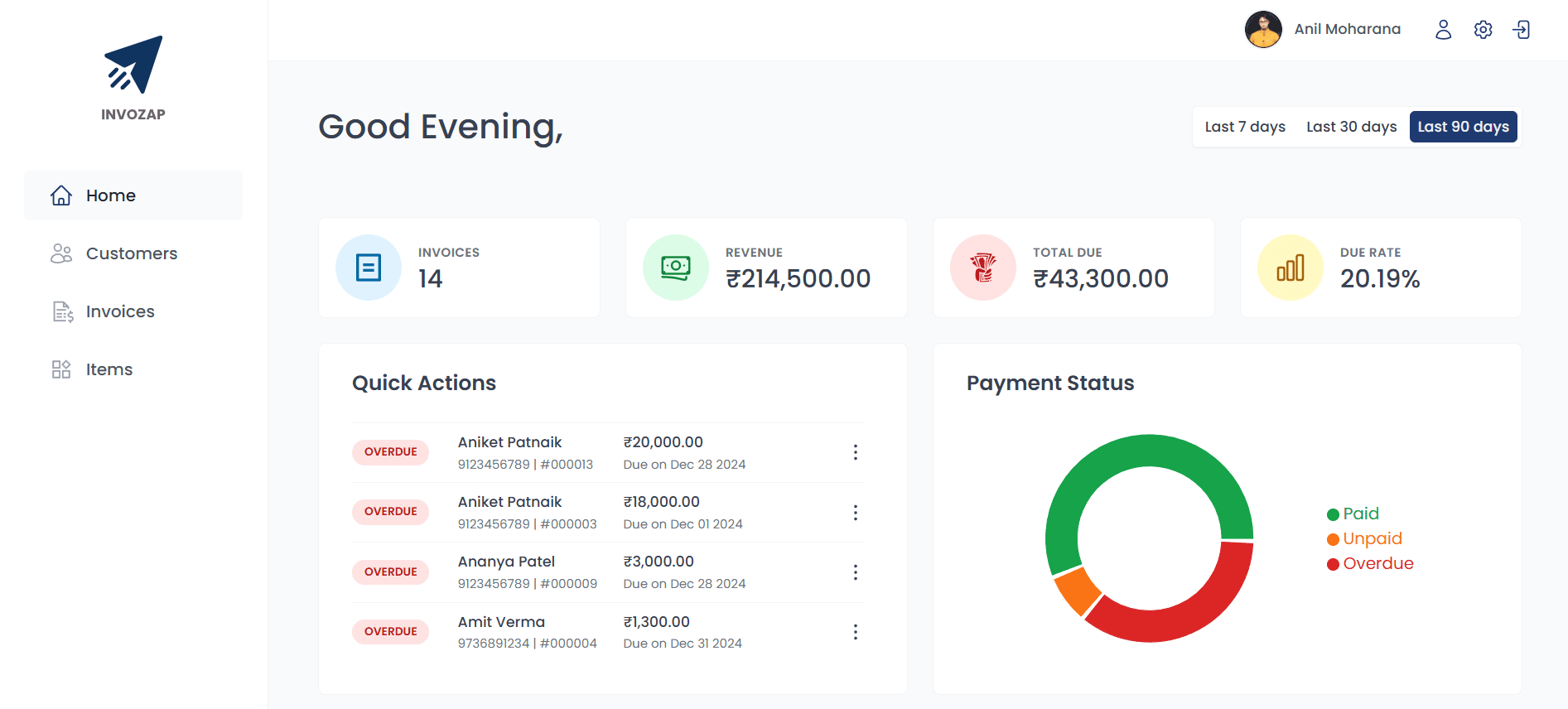Click the logout icon in header
Image resolution: width=1568 pixels, height=709 pixels.
1522,30
